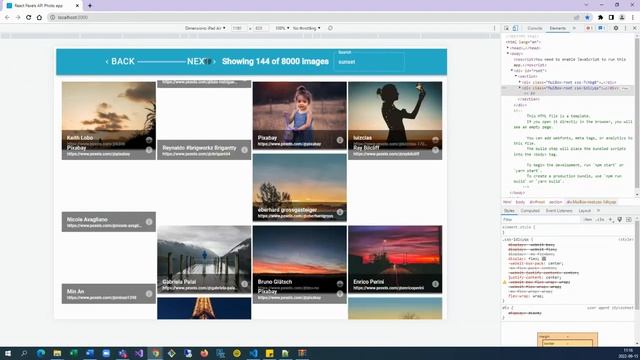The height and width of the screenshot is (360, 640).
Task: Open the Dimensions iPad Air dropdown
Action: pos(205,28)
